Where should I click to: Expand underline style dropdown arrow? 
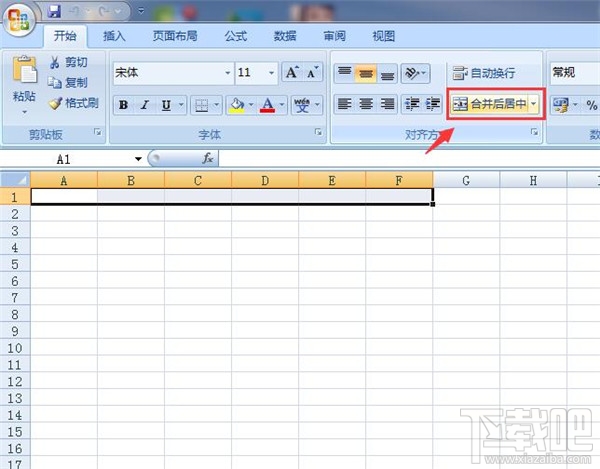181,105
